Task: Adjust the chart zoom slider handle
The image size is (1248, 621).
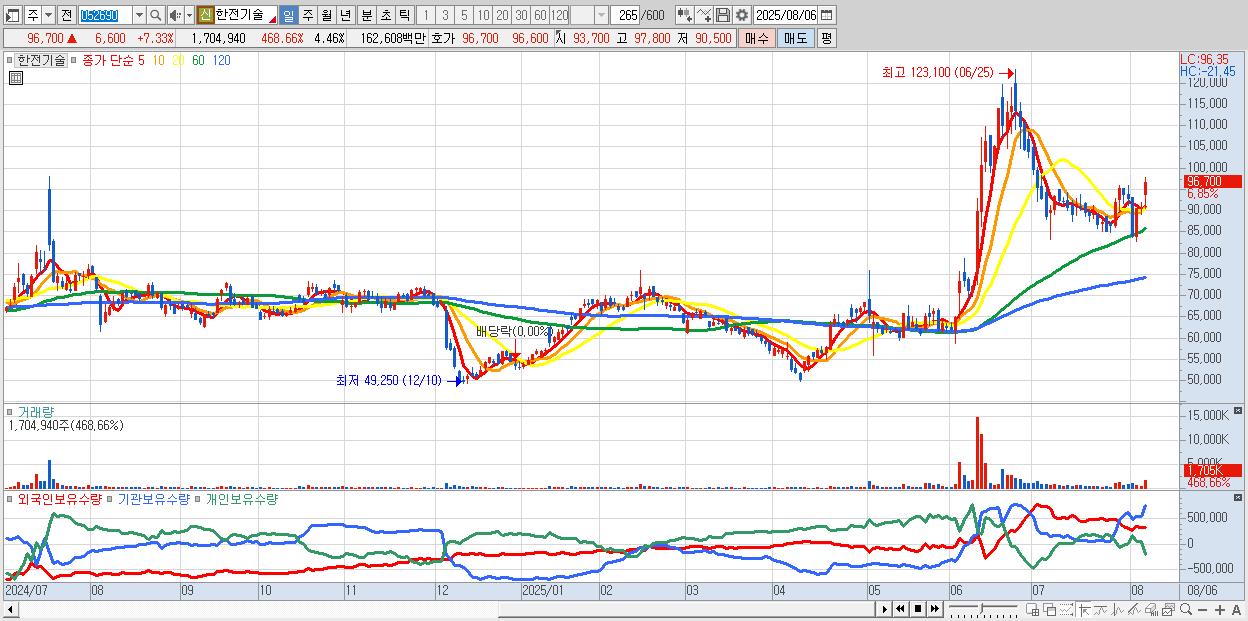Action: (x=982, y=608)
